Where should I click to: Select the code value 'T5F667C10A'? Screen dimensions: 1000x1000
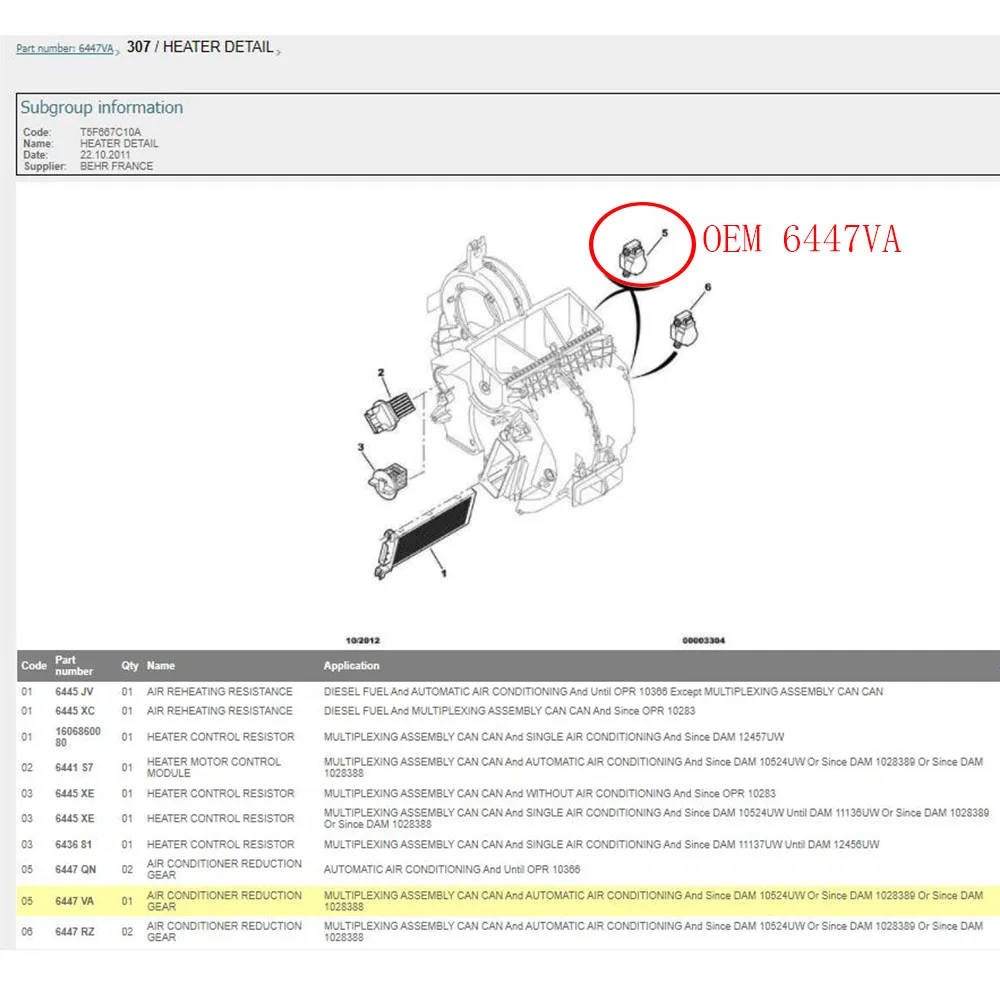[x=110, y=132]
